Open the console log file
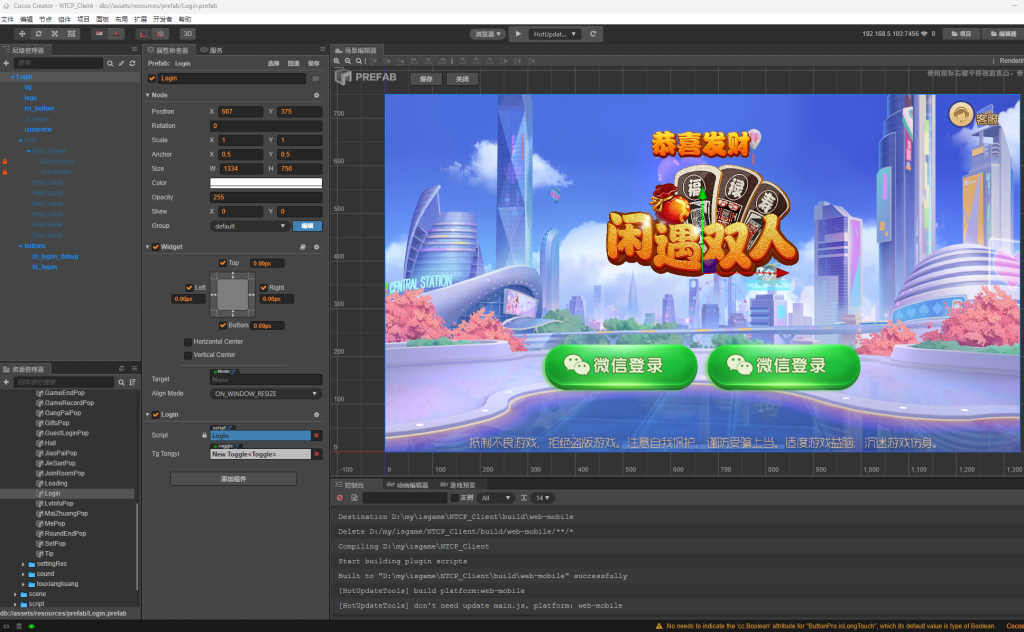The height and width of the screenshot is (632, 1024). 354,498
